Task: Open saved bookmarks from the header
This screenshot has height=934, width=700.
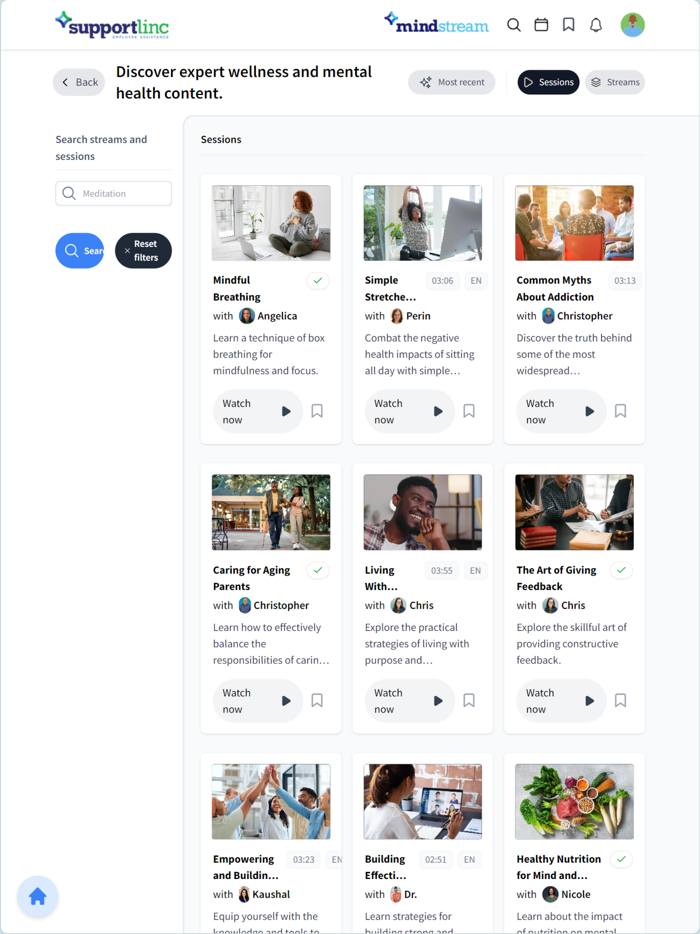Action: pos(568,25)
